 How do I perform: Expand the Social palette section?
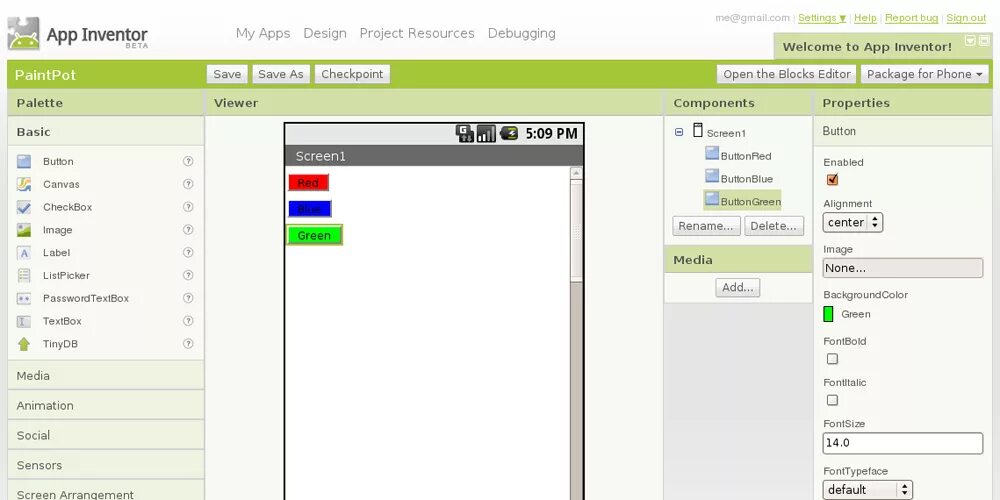(x=106, y=436)
